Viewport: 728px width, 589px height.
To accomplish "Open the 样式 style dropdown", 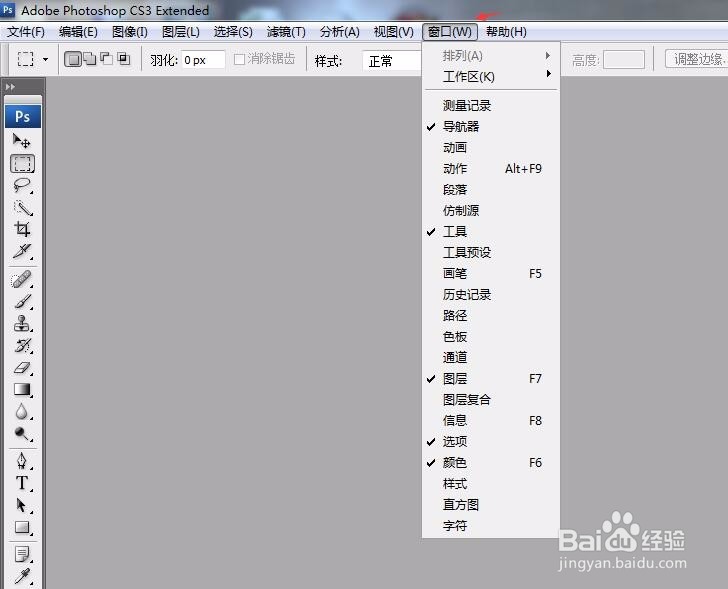I will point(391,61).
